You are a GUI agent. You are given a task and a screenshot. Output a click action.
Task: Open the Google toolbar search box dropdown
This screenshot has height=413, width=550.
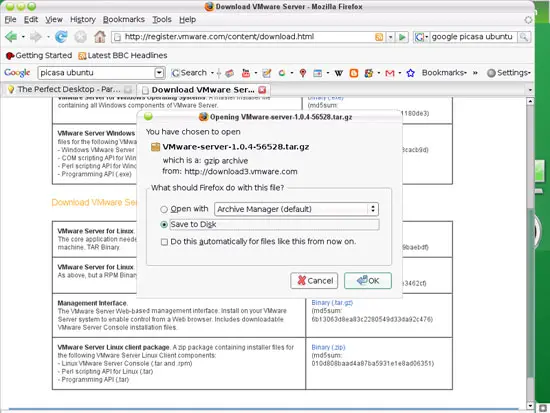pos(159,73)
